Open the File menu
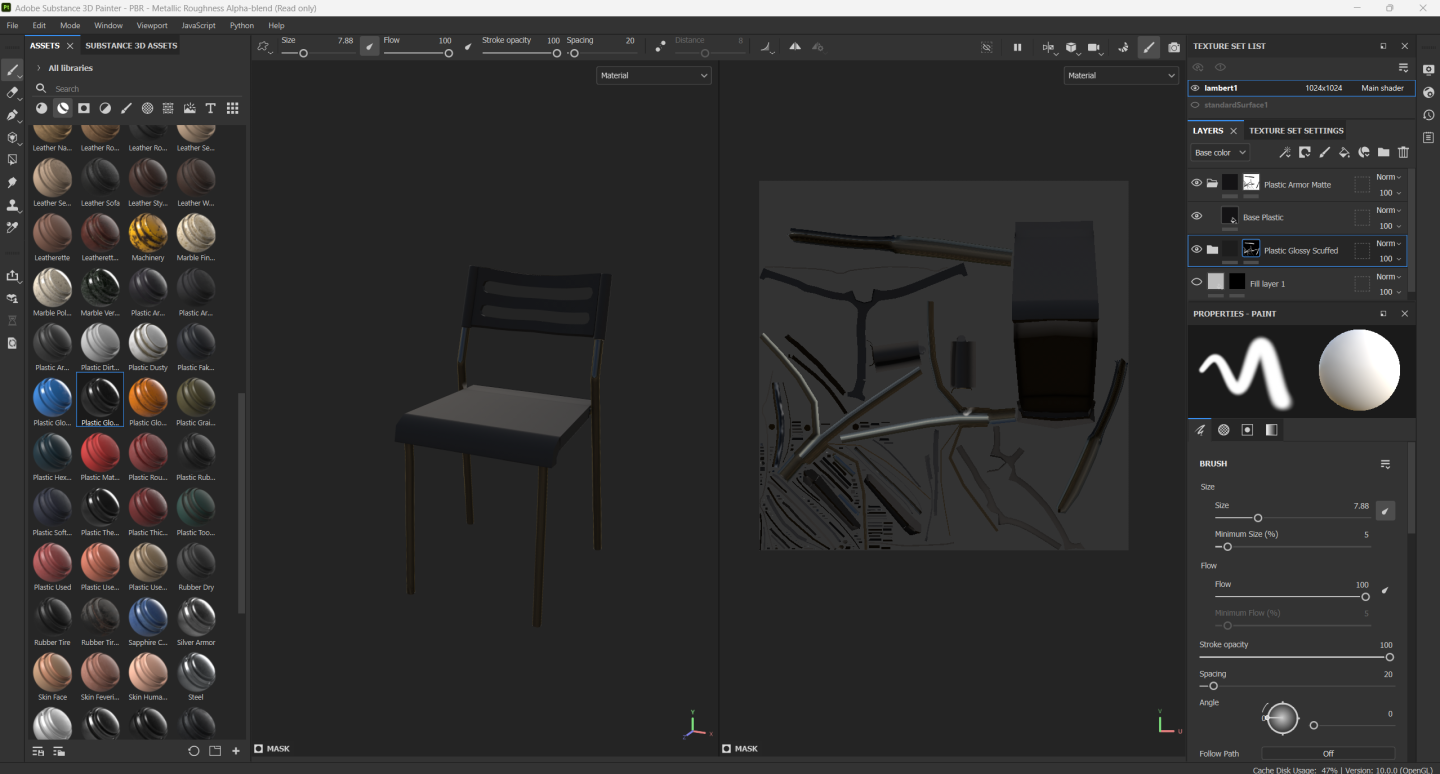Viewport: 1440px width, 774px height. pyautogui.click(x=13, y=25)
